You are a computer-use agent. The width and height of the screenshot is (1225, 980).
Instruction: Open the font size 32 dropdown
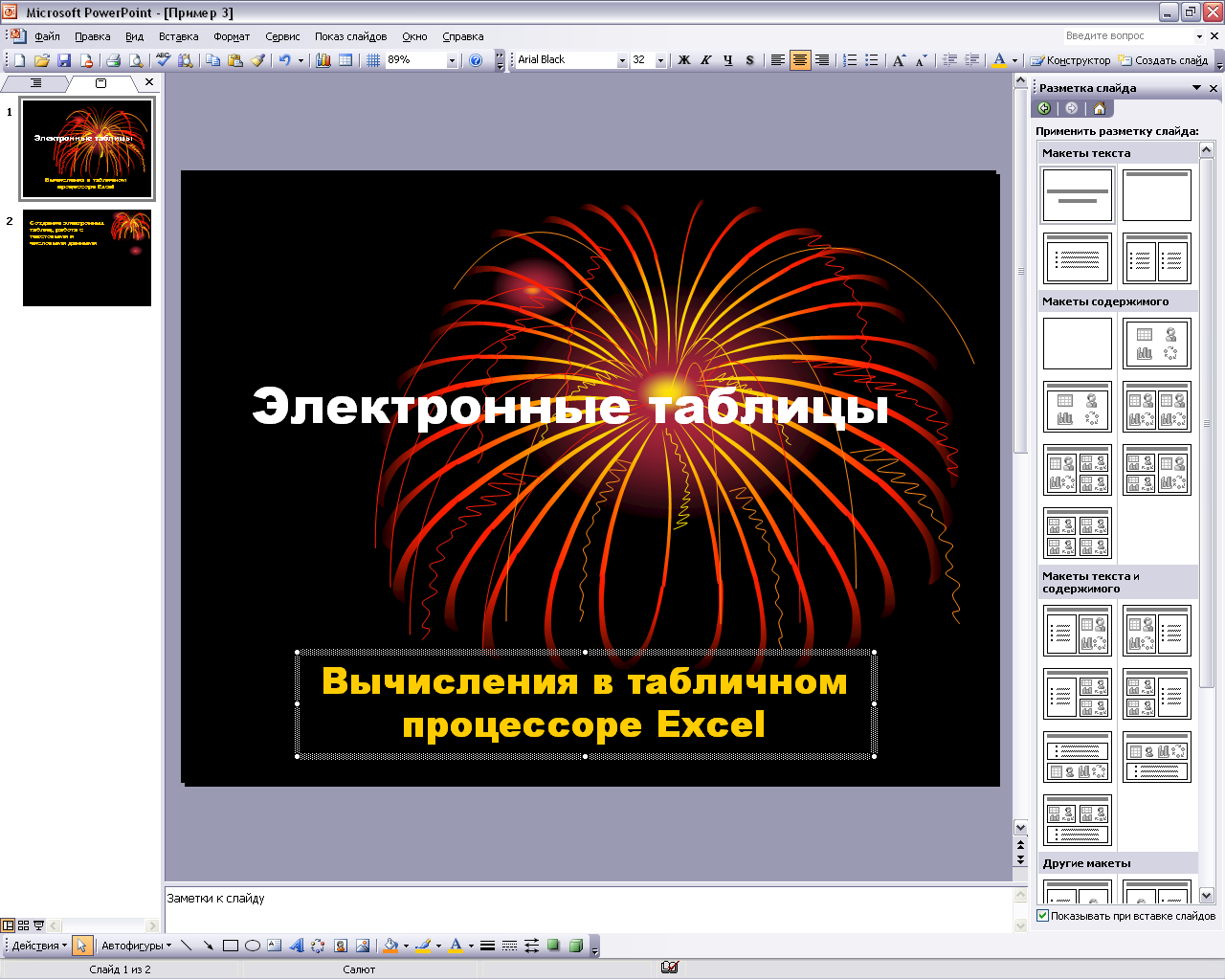pos(660,60)
